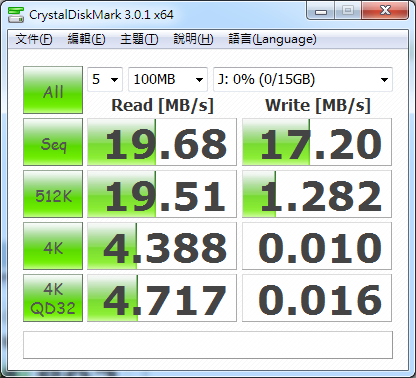The height and width of the screenshot is (378, 416).
Task: Click the 4K QD32 read result 4.717
Action: coord(162,298)
